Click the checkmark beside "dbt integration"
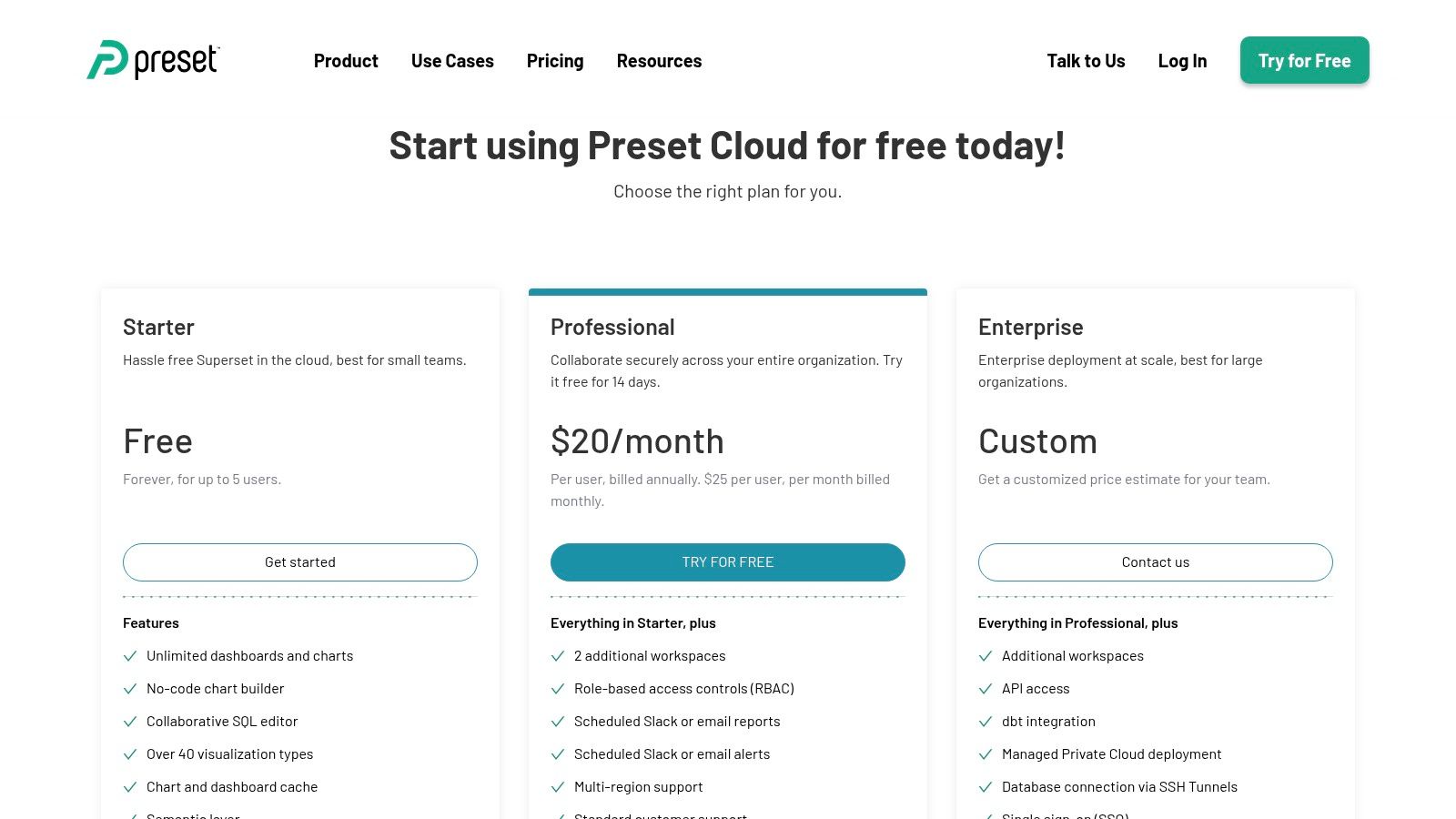The image size is (1456, 819). [x=986, y=722]
